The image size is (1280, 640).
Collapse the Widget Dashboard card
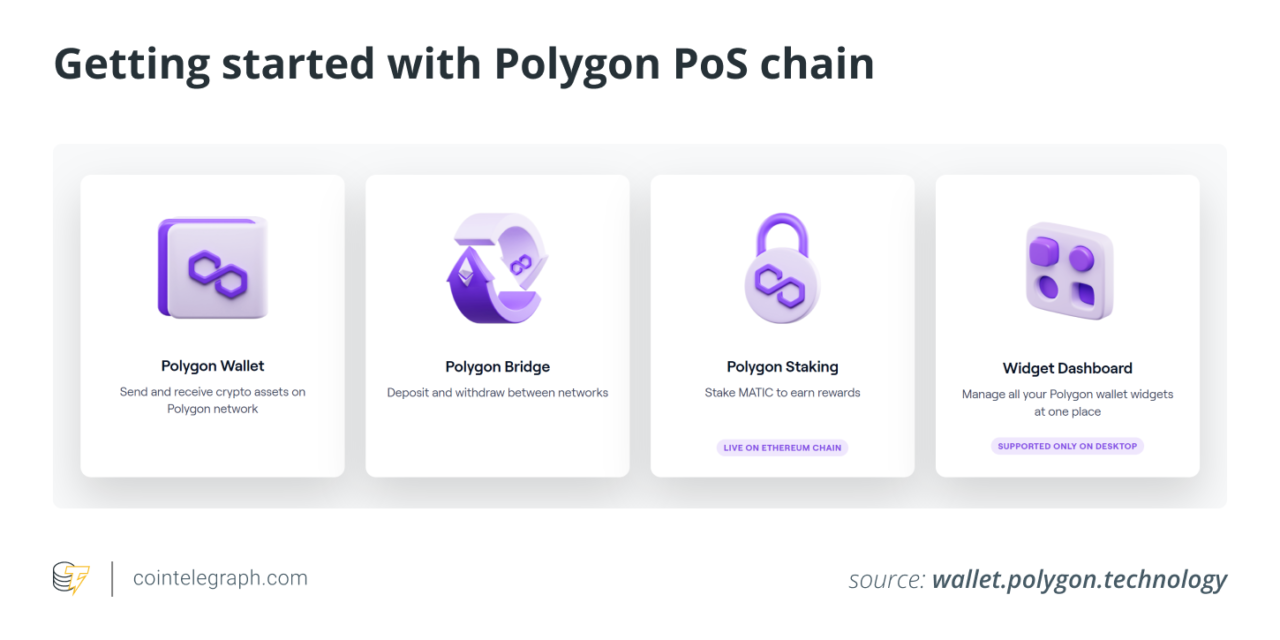pos(1066,325)
